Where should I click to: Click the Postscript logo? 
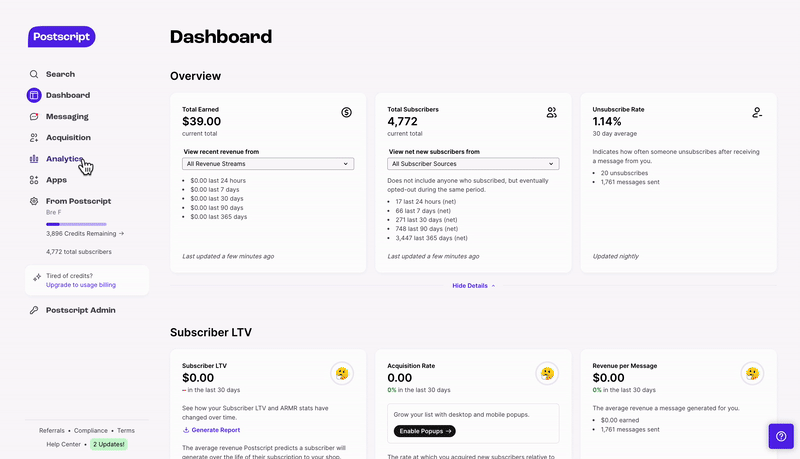click(x=61, y=37)
